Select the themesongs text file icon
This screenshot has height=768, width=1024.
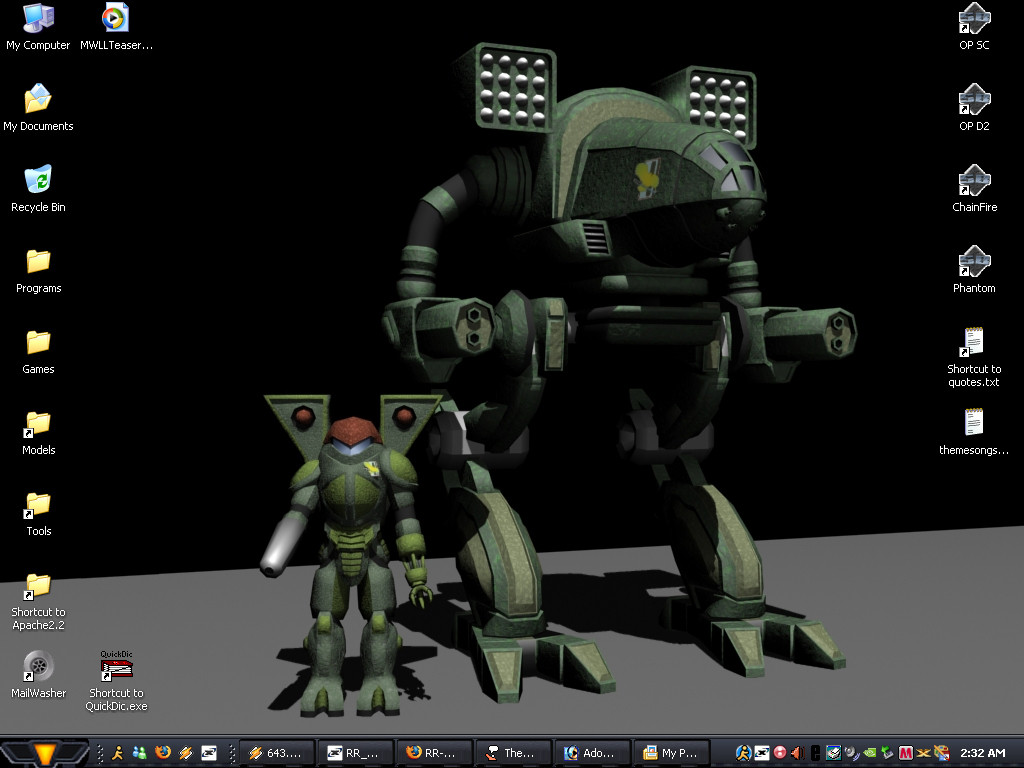(x=974, y=432)
